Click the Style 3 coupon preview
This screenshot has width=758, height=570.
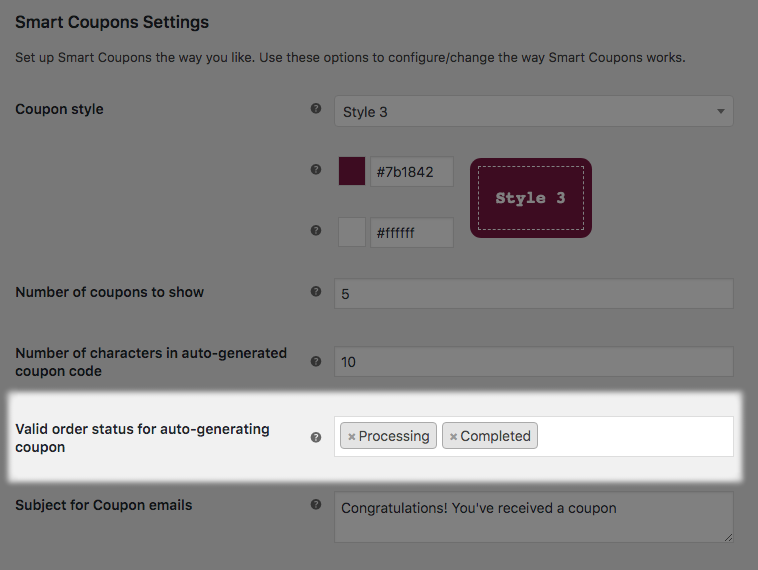tap(530, 198)
